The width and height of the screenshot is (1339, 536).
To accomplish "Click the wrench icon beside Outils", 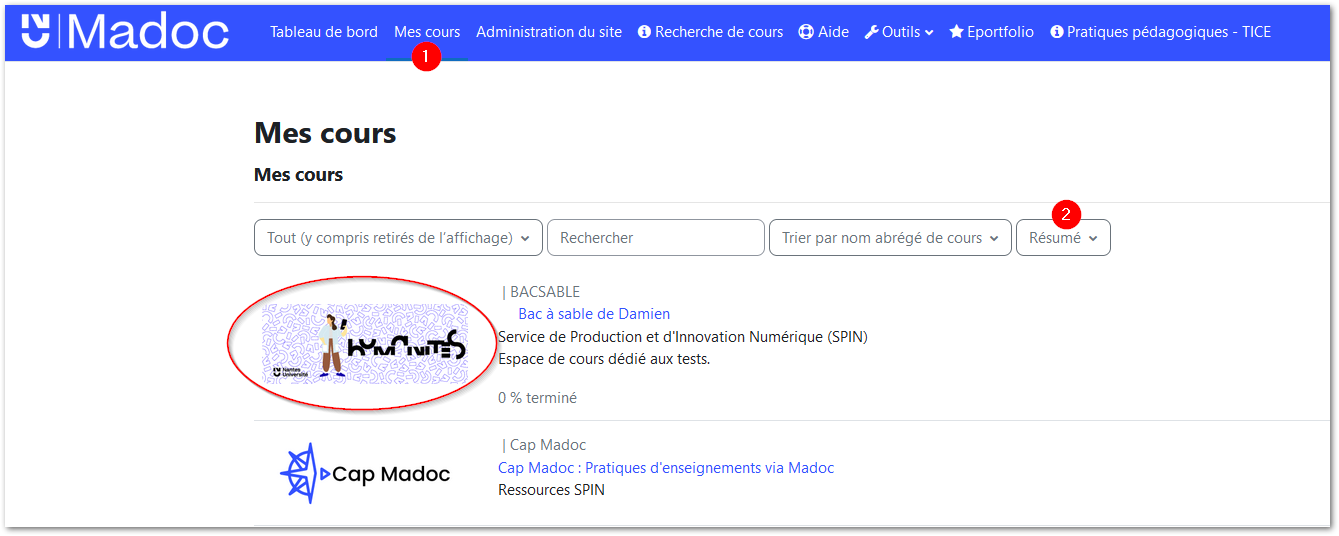I will (871, 32).
